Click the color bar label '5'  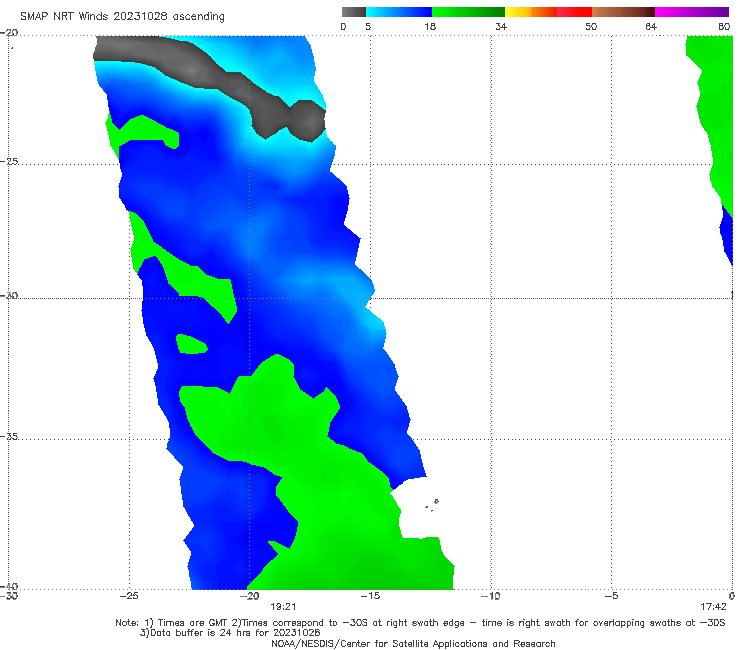coord(368,26)
